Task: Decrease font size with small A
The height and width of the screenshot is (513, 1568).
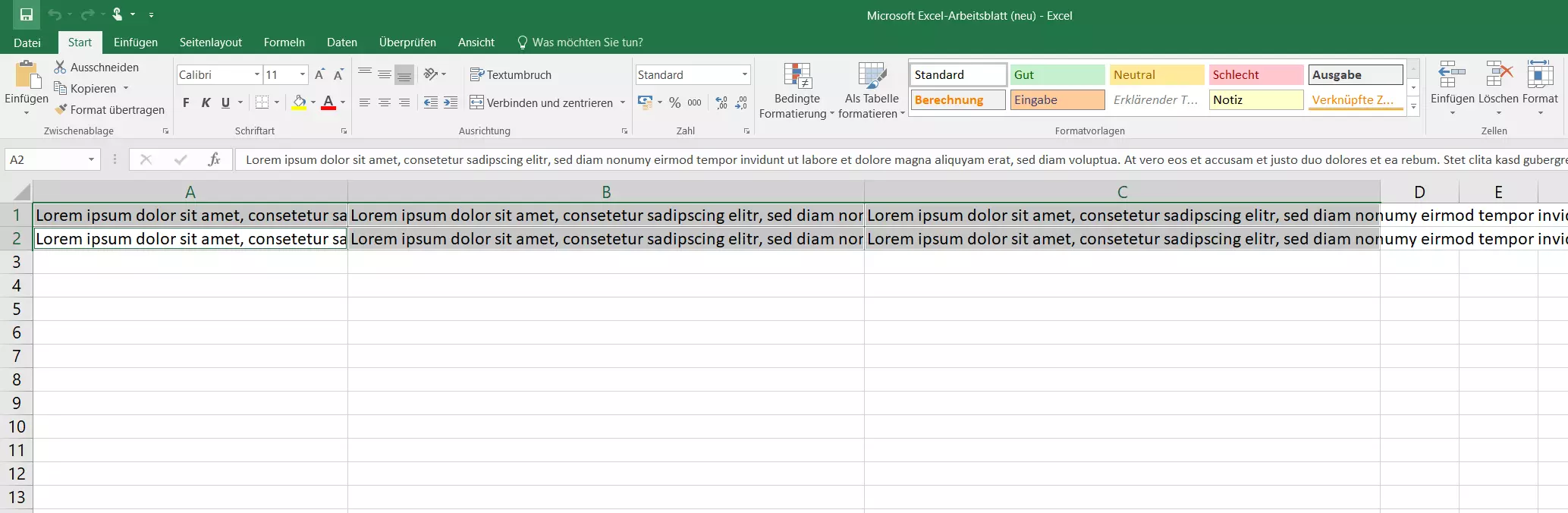Action: click(338, 74)
